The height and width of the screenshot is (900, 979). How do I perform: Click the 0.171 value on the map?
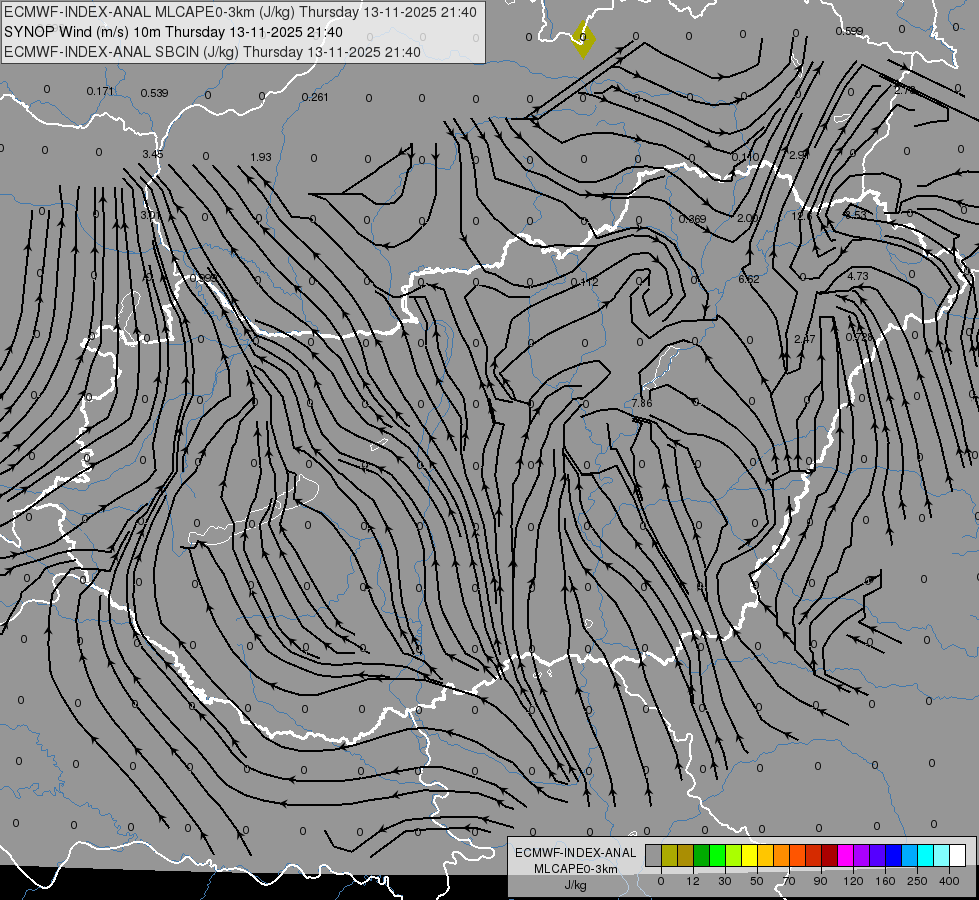pos(100,92)
